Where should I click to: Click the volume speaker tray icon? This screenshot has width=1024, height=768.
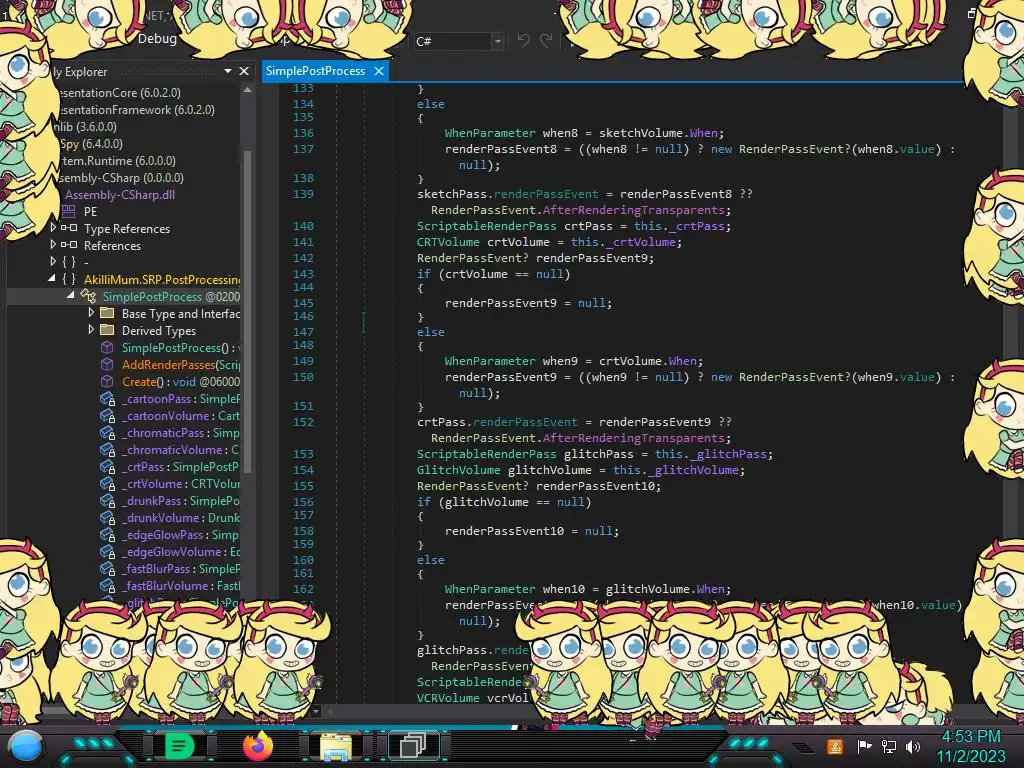(912, 746)
